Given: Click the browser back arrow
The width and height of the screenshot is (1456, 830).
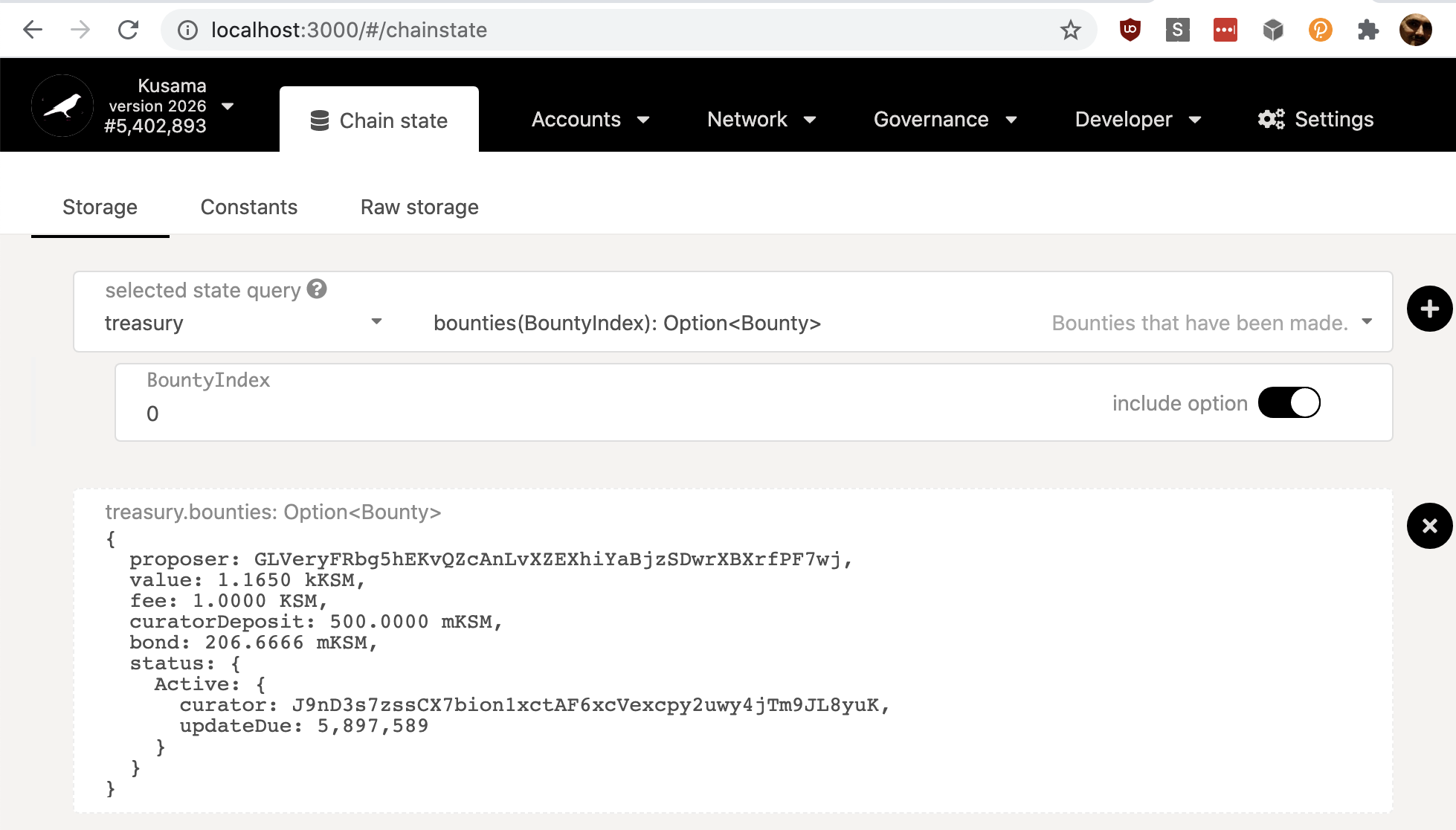Looking at the screenshot, I should 33,30.
